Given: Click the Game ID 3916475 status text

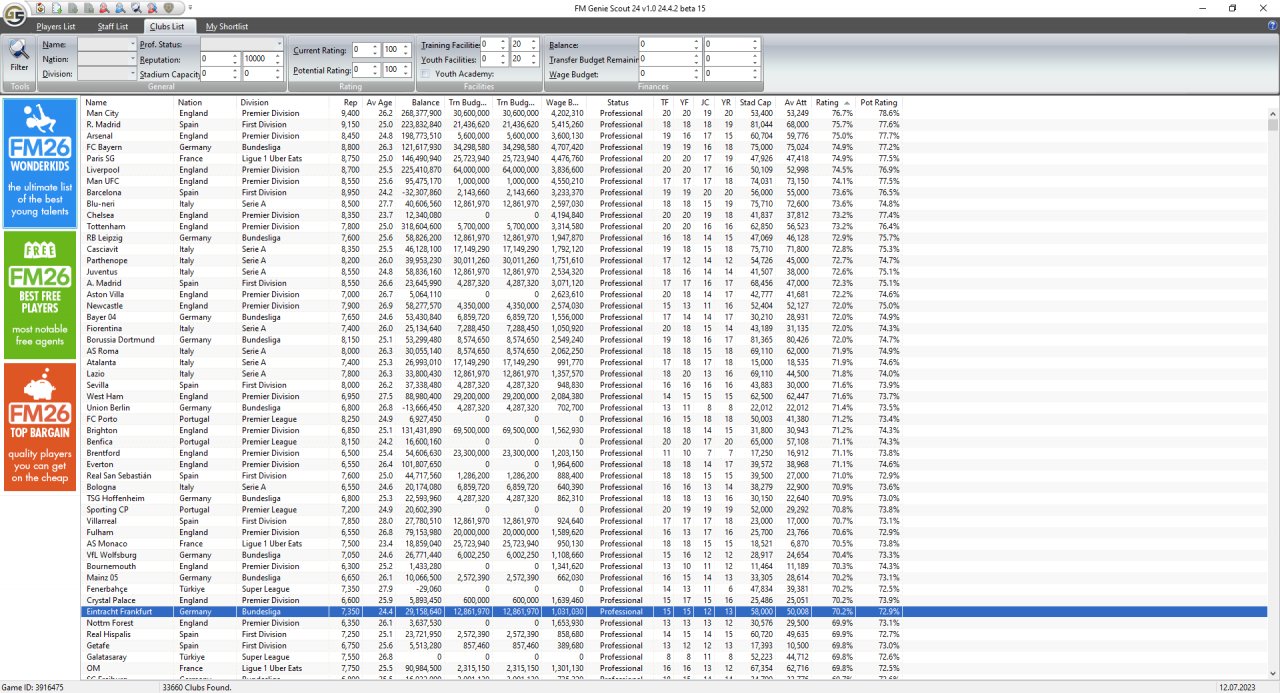Looking at the screenshot, I should (x=33, y=687).
